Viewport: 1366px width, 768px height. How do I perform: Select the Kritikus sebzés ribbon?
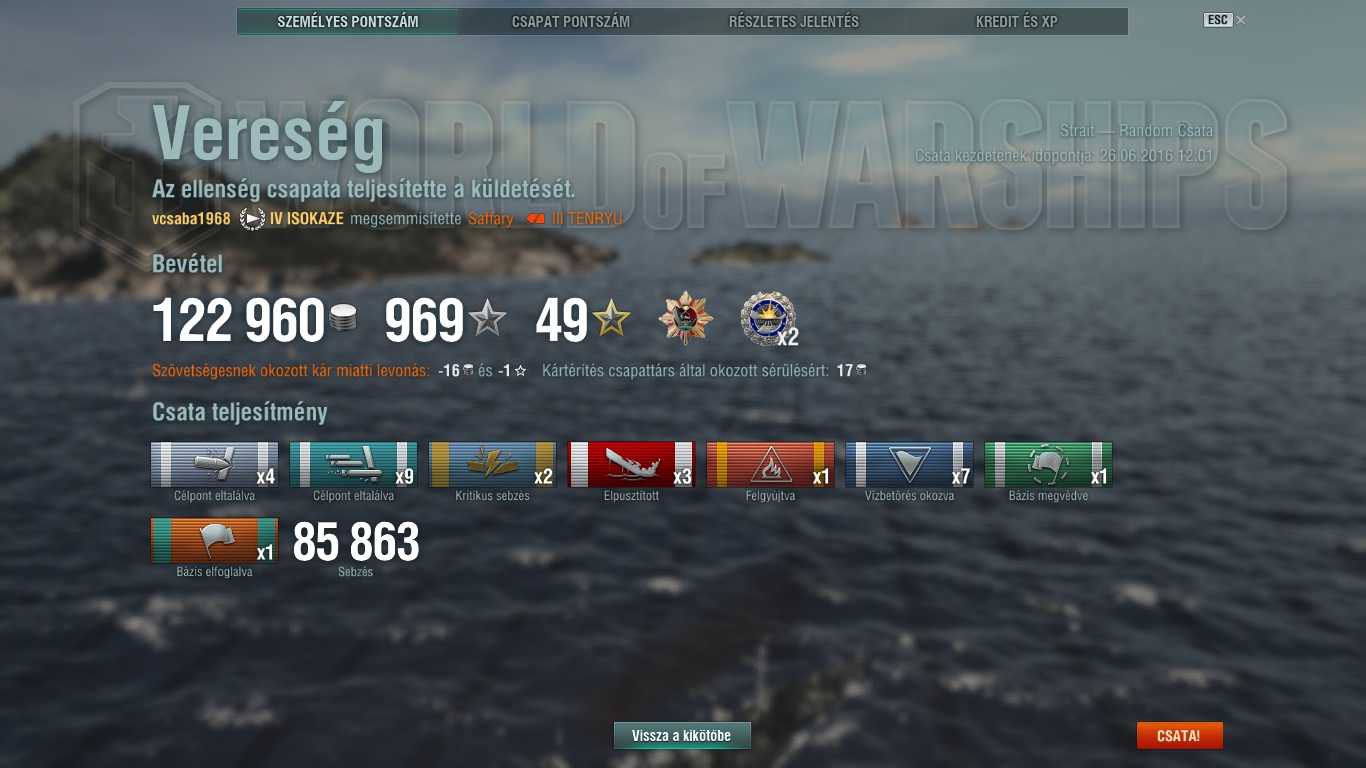click(492, 465)
